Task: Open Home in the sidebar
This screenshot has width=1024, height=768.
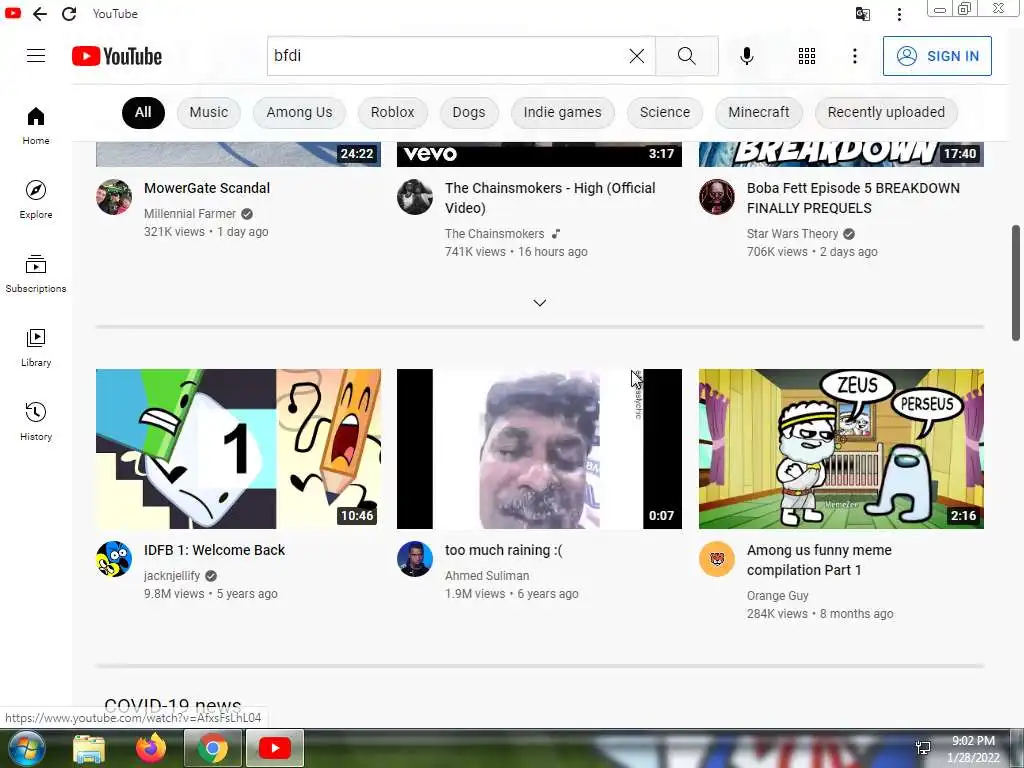Action: [x=36, y=126]
